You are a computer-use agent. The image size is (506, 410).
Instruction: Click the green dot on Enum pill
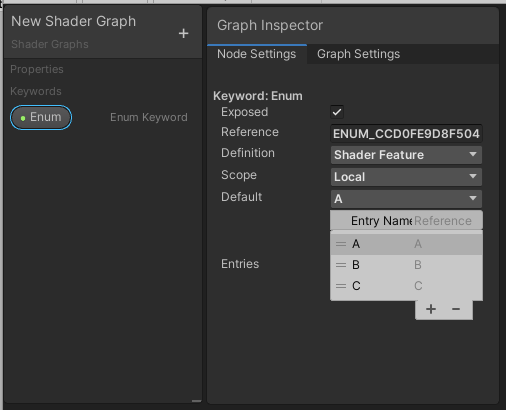pyautogui.click(x=23, y=118)
